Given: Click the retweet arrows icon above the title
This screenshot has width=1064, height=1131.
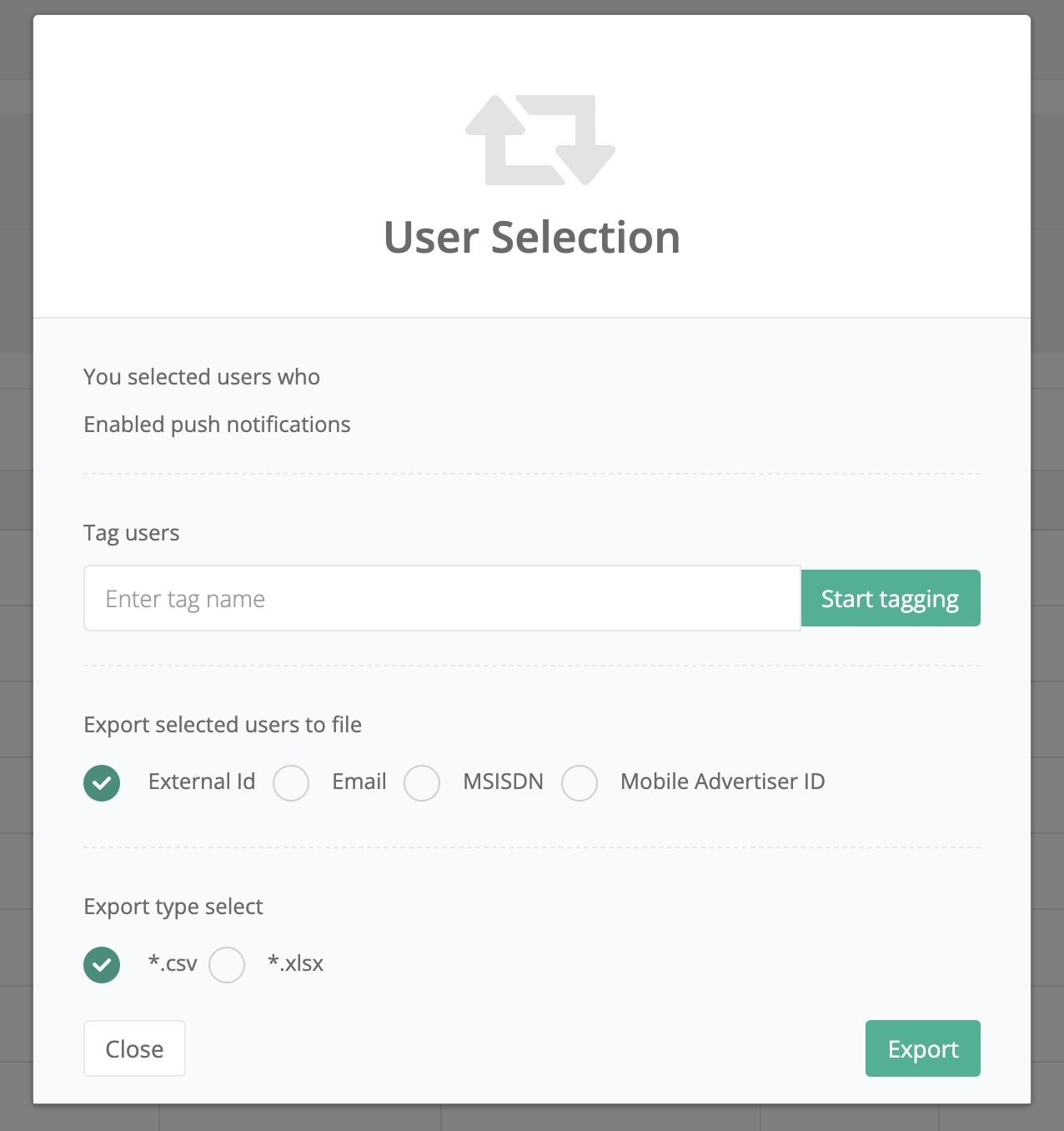Looking at the screenshot, I should (540, 140).
